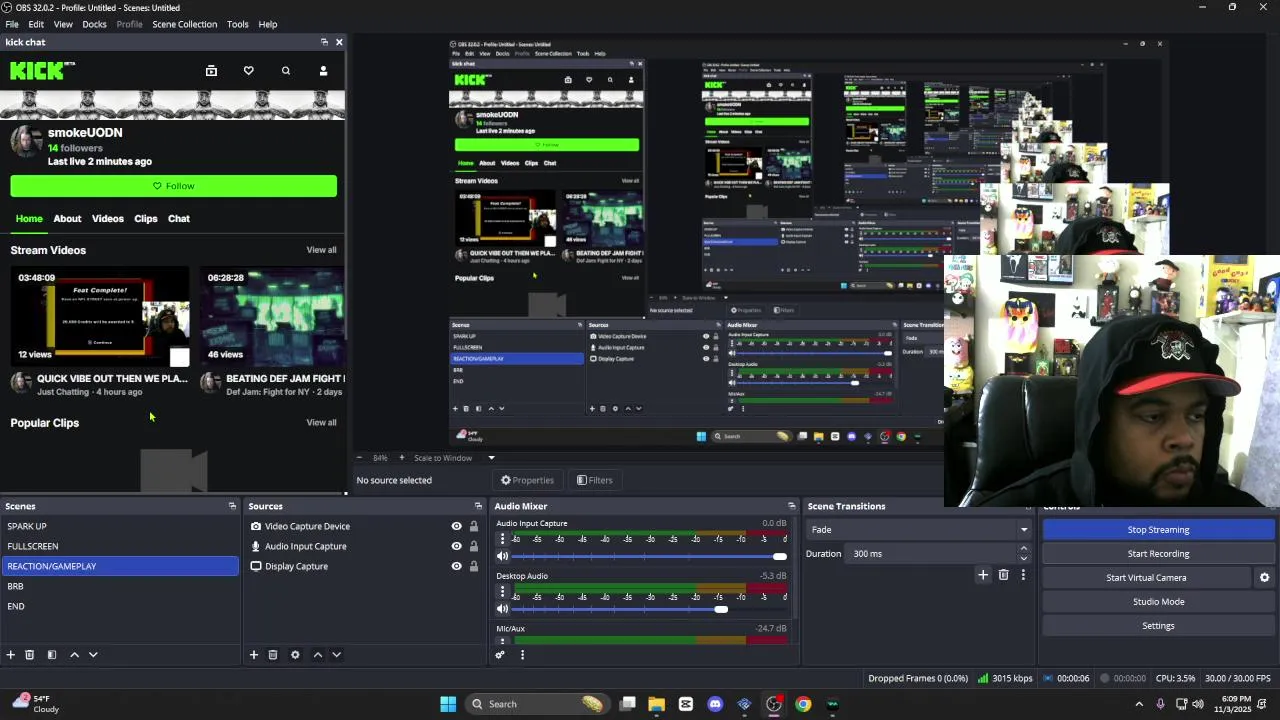Delete the scene transition with trash icon
This screenshot has width=1280, height=720.
coord(1004,575)
